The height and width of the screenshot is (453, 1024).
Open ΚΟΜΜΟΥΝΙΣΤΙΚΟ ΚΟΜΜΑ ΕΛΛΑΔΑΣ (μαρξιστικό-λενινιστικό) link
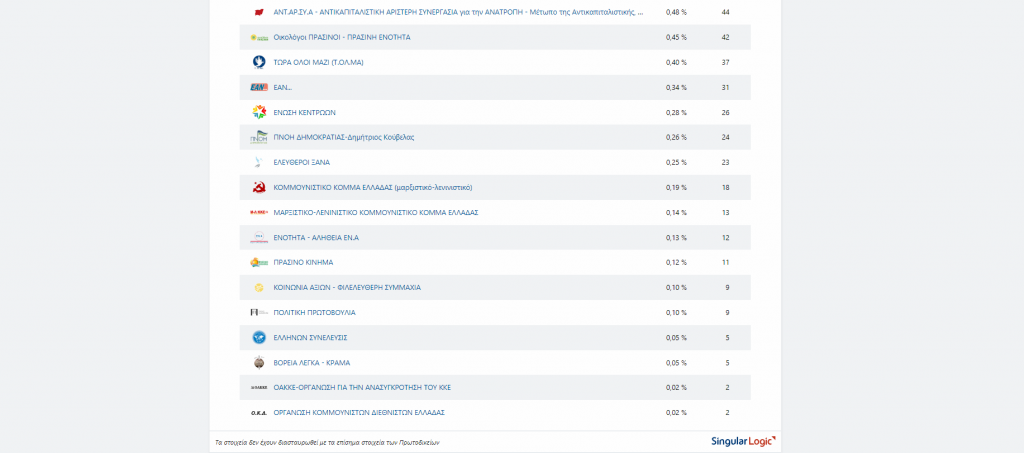(373, 187)
